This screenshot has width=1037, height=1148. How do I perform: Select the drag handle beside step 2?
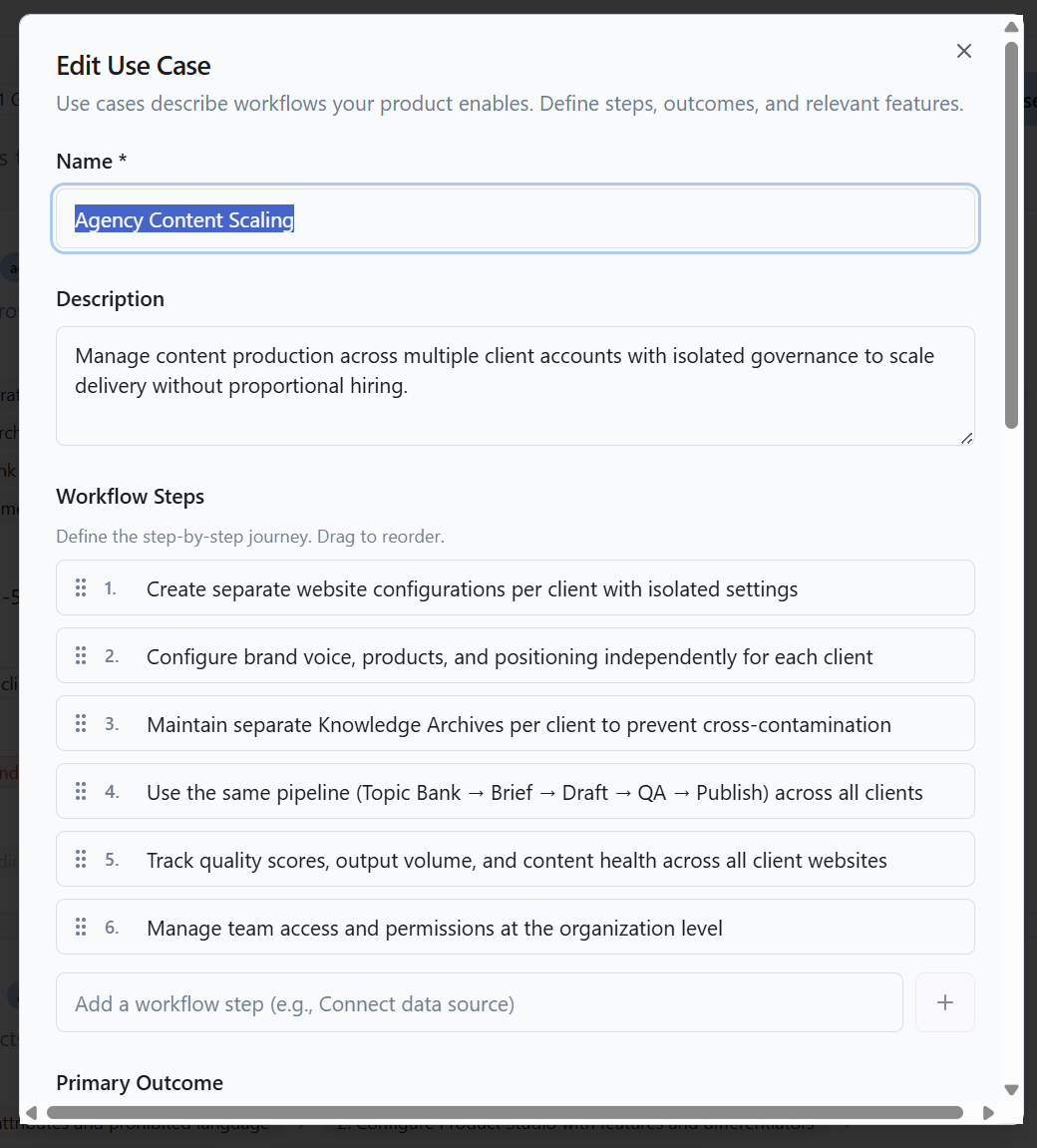coord(80,655)
